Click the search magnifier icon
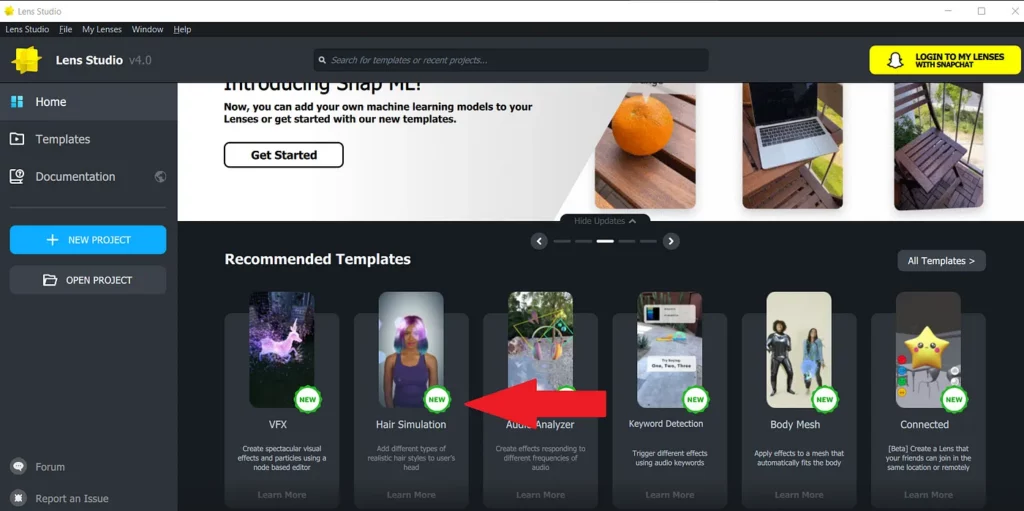 pyautogui.click(x=322, y=60)
